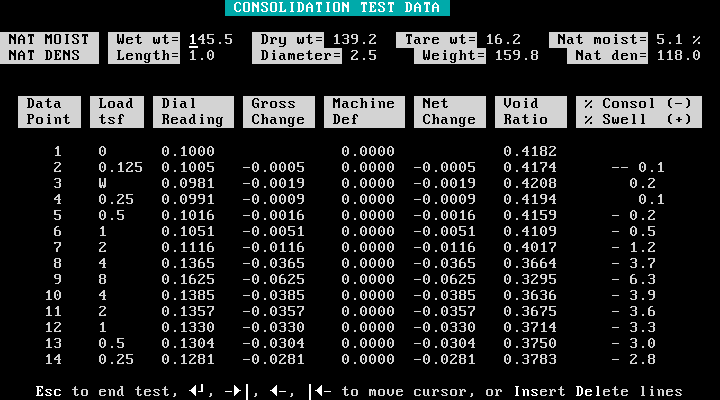Click the Dial Reading column header
Viewport: 720px width, 400px height.
(x=192, y=111)
